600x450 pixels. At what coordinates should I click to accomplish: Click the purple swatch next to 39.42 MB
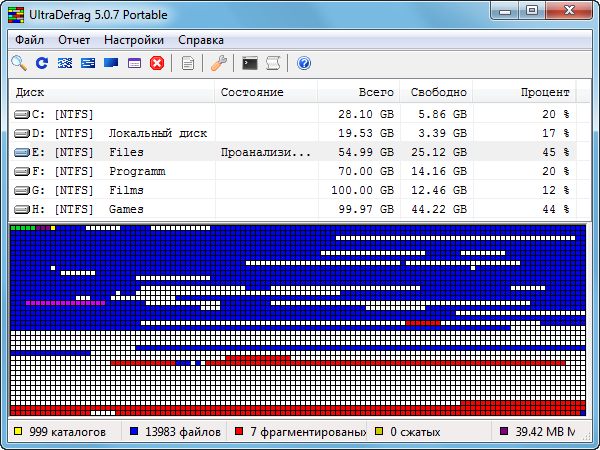504,432
